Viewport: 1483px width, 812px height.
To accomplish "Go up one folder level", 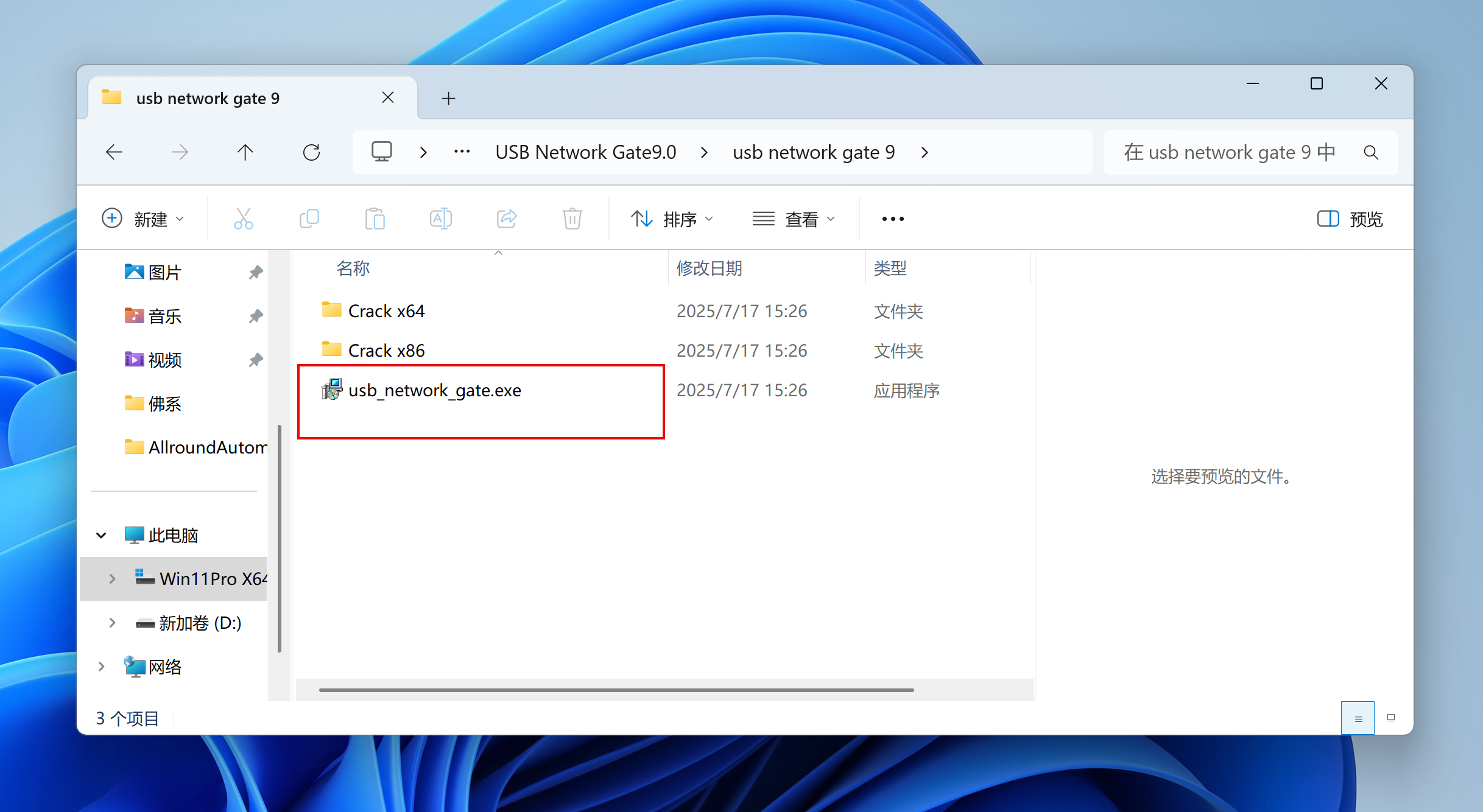I will point(245,152).
